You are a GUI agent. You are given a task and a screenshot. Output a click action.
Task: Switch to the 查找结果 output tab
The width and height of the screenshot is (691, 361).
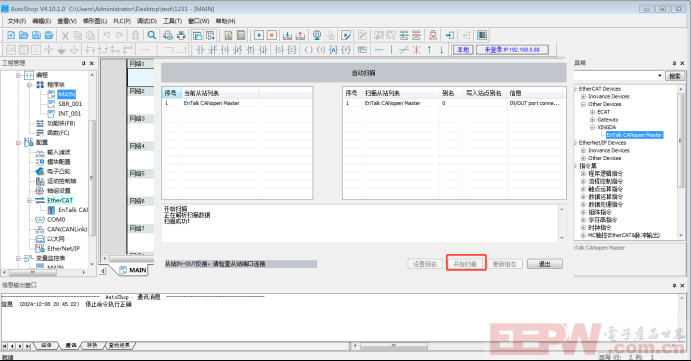(119, 346)
